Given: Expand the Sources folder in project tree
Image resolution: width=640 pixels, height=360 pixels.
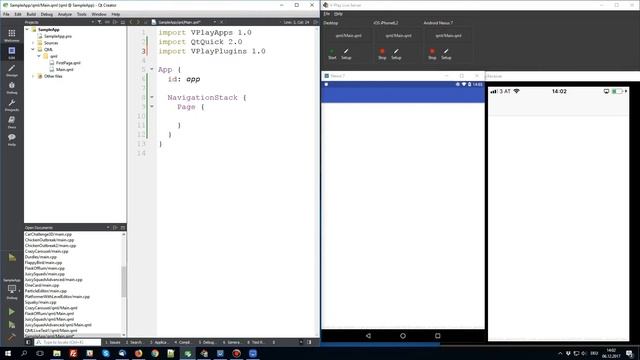Looking at the screenshot, I should click(33, 42).
